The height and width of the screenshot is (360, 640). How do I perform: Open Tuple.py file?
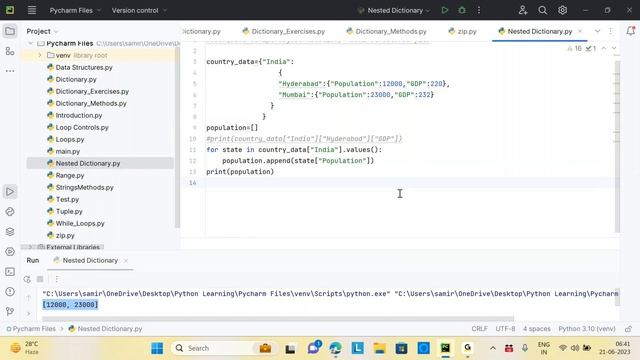point(69,211)
